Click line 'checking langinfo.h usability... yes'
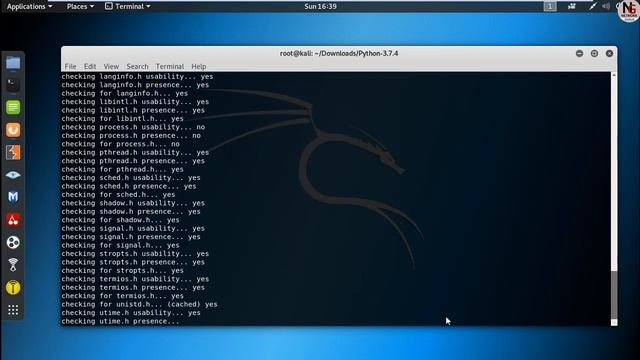Screen dimensions: 640x360 [x=138, y=76]
